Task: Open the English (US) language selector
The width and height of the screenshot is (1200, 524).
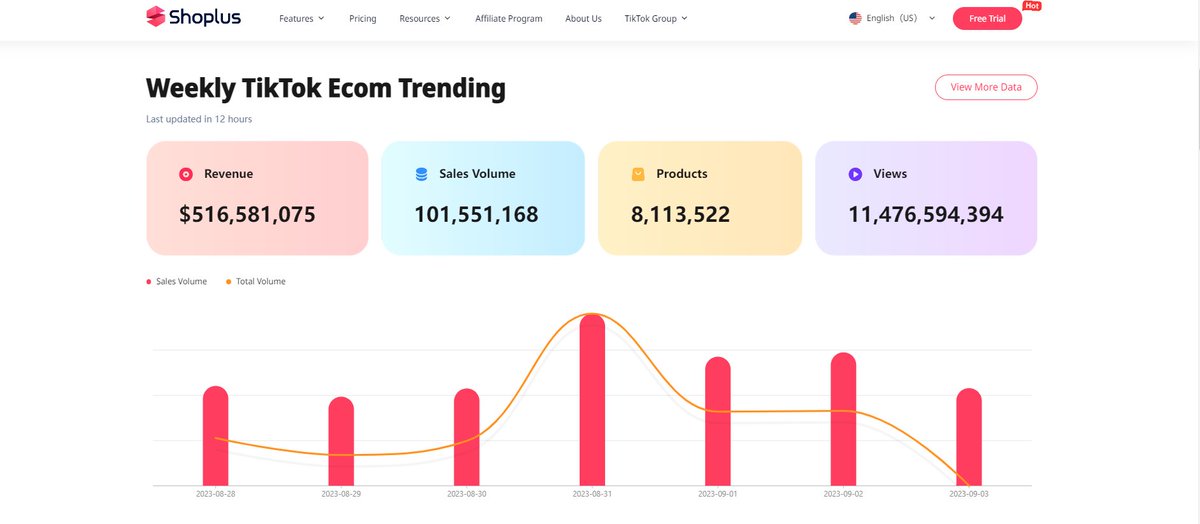Action: pos(892,18)
